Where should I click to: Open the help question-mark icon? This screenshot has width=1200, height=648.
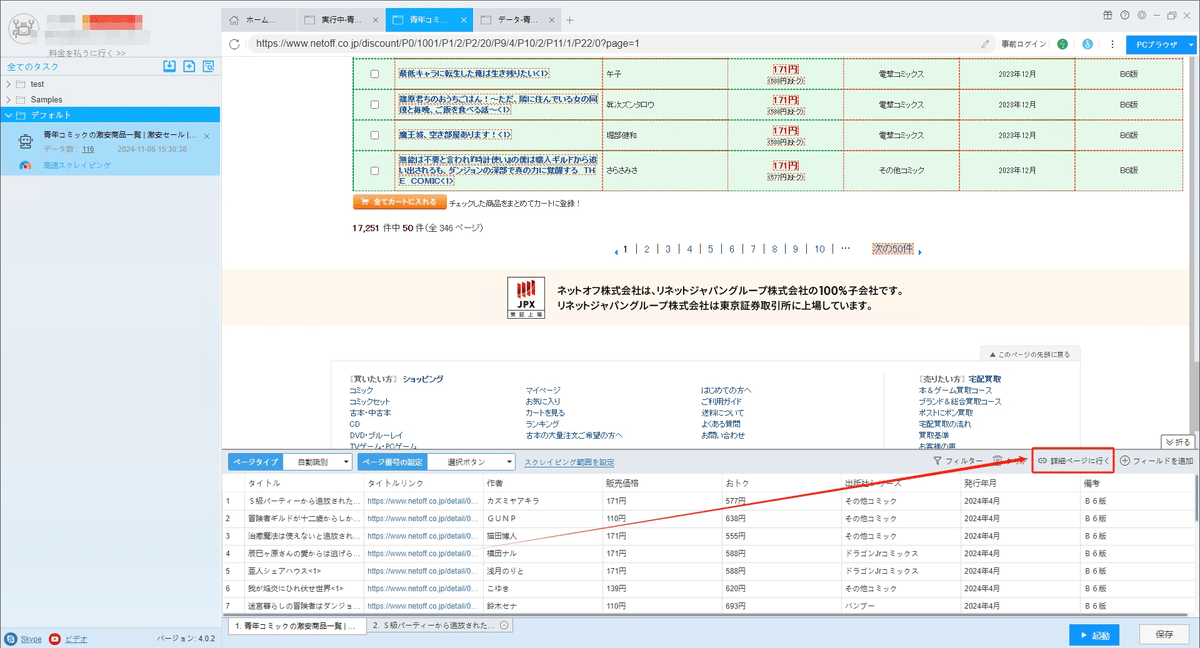(x=1125, y=15)
